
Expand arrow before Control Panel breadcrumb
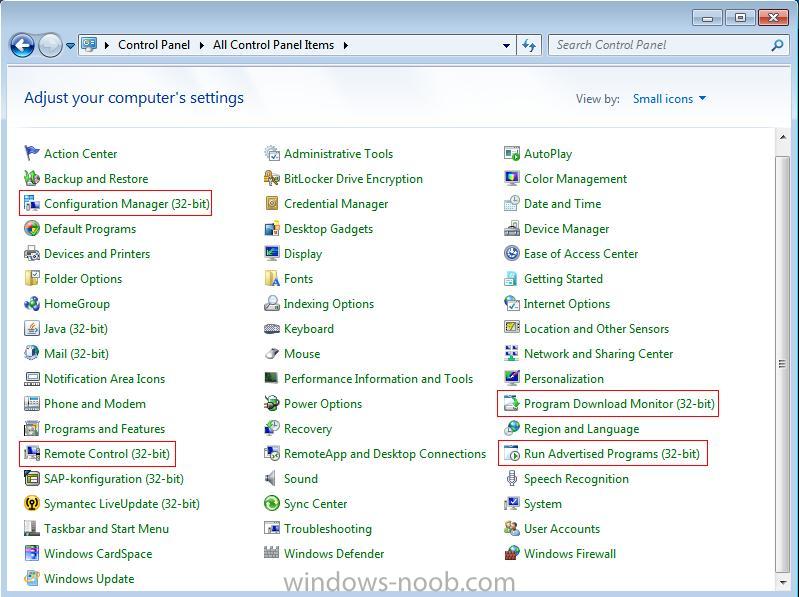(x=106, y=45)
